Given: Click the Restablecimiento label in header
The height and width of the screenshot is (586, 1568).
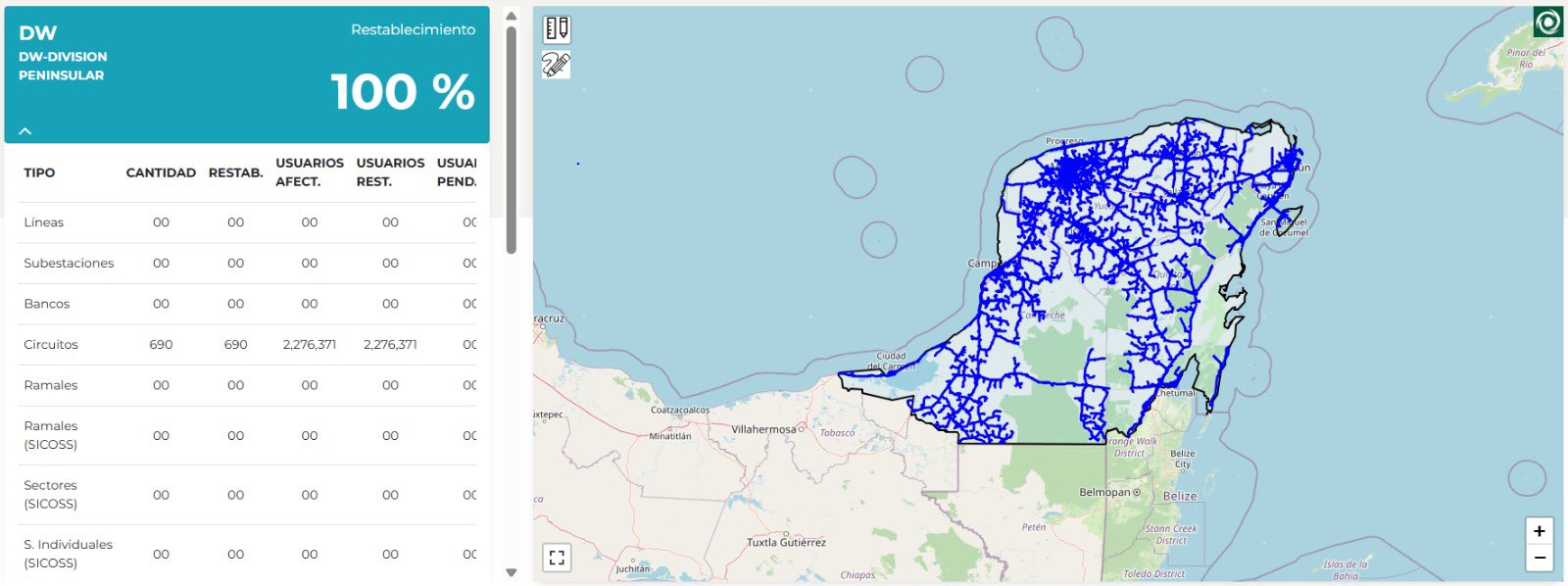Looking at the screenshot, I should (413, 30).
